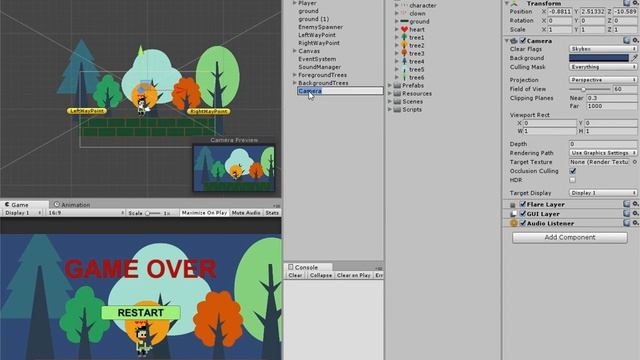
Task: Open Flare Layer gear settings menu
Action: [635, 204]
